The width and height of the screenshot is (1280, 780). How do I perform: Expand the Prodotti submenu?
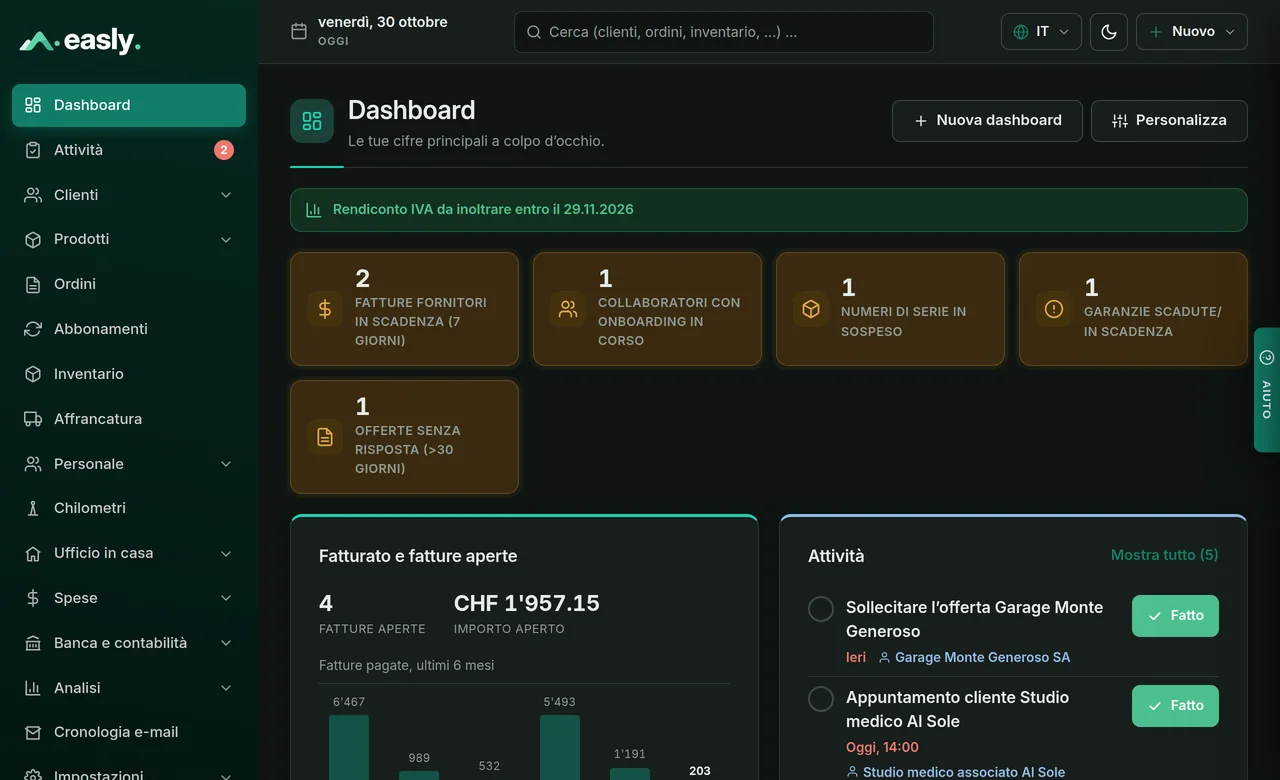coord(226,240)
